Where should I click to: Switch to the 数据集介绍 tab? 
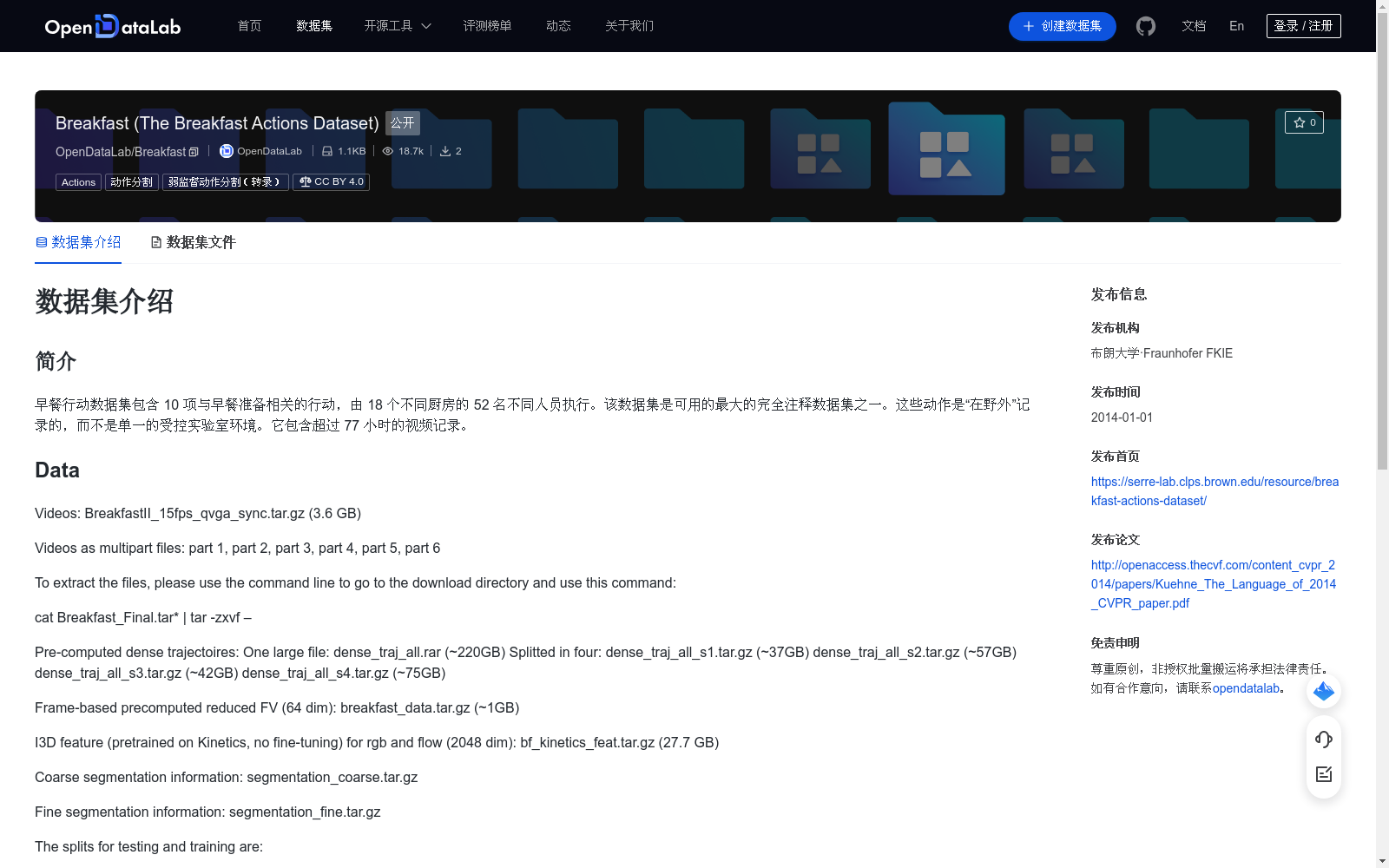click(78, 242)
